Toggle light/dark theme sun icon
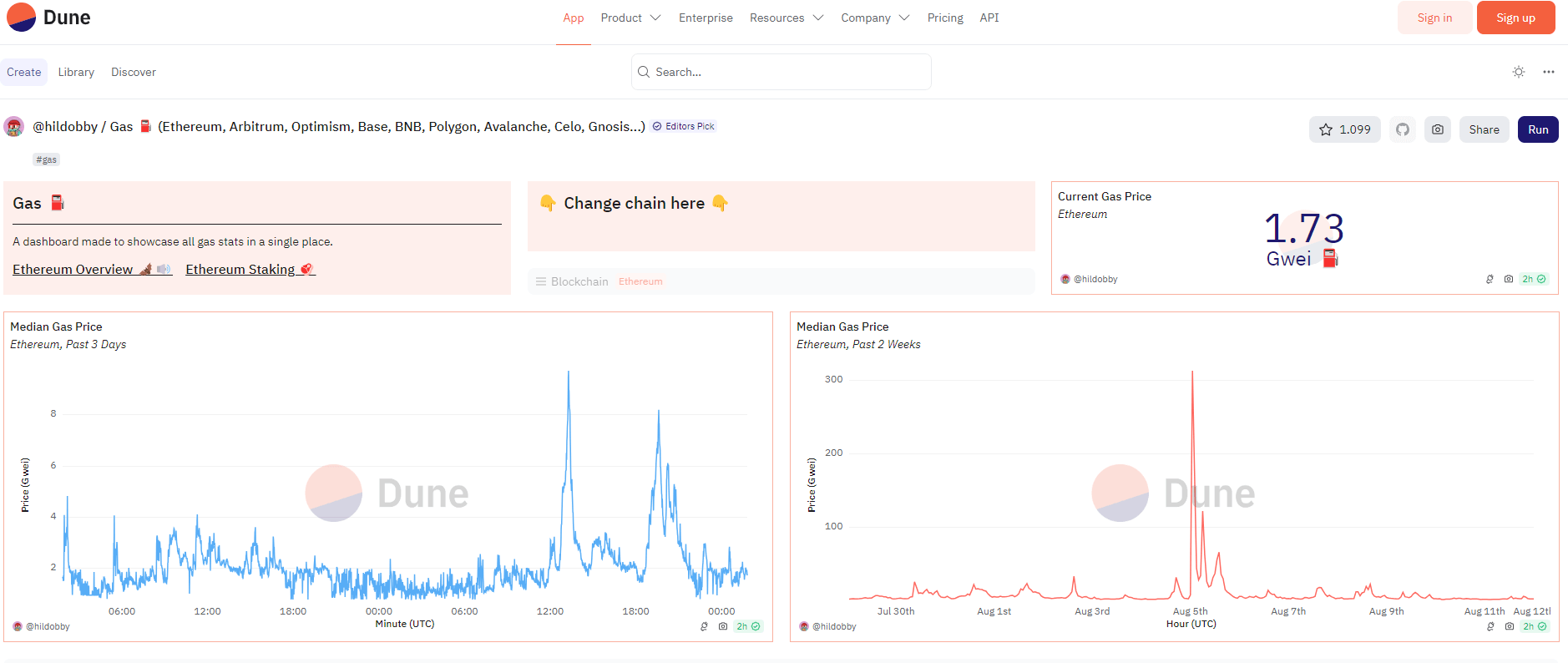The width and height of the screenshot is (1568, 663). pos(1519,72)
